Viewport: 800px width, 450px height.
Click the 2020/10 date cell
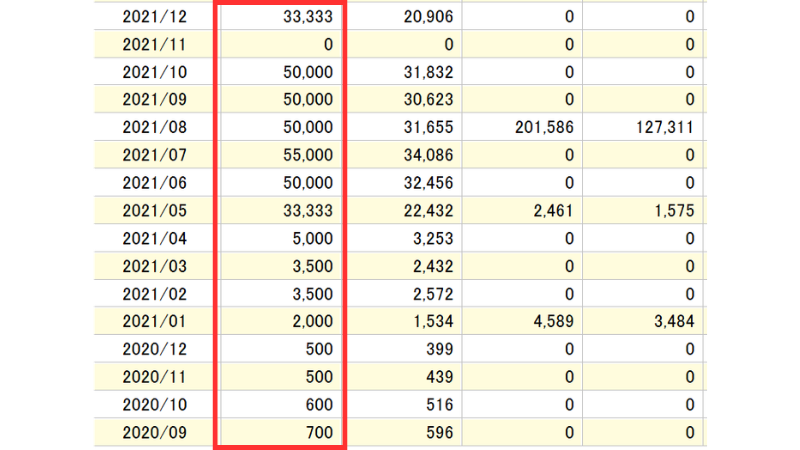154,405
